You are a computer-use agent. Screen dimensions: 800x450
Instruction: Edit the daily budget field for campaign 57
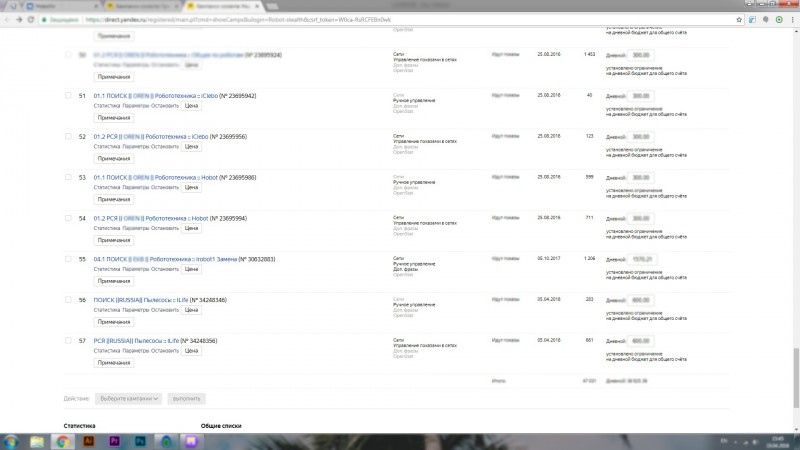click(x=641, y=341)
